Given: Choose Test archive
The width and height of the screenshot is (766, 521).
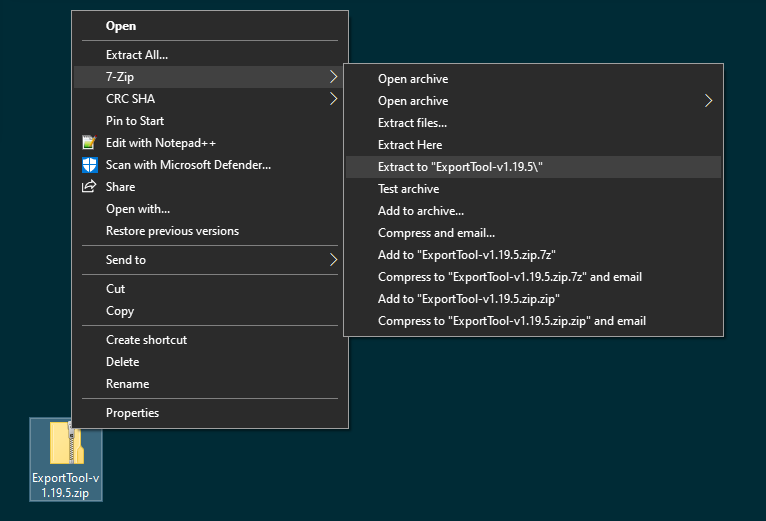Looking at the screenshot, I should click(408, 189).
